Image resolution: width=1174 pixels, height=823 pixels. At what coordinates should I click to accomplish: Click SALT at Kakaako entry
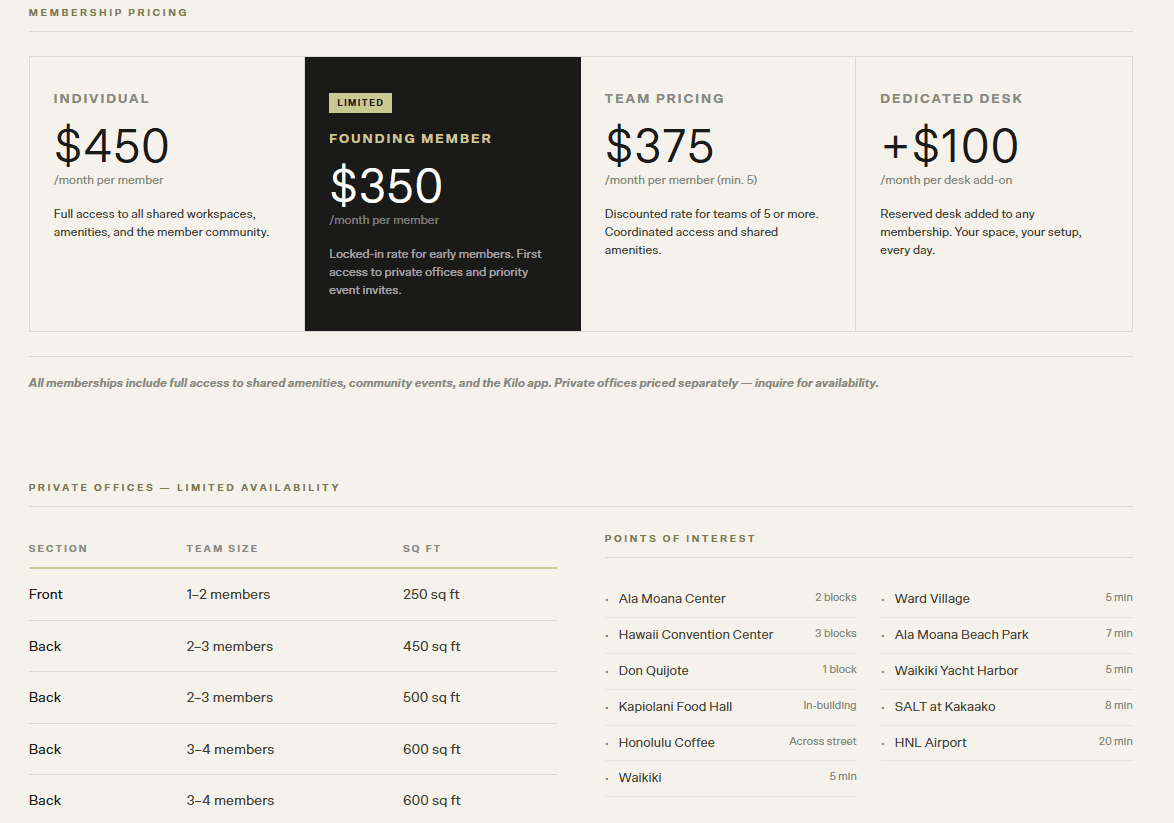click(1006, 706)
